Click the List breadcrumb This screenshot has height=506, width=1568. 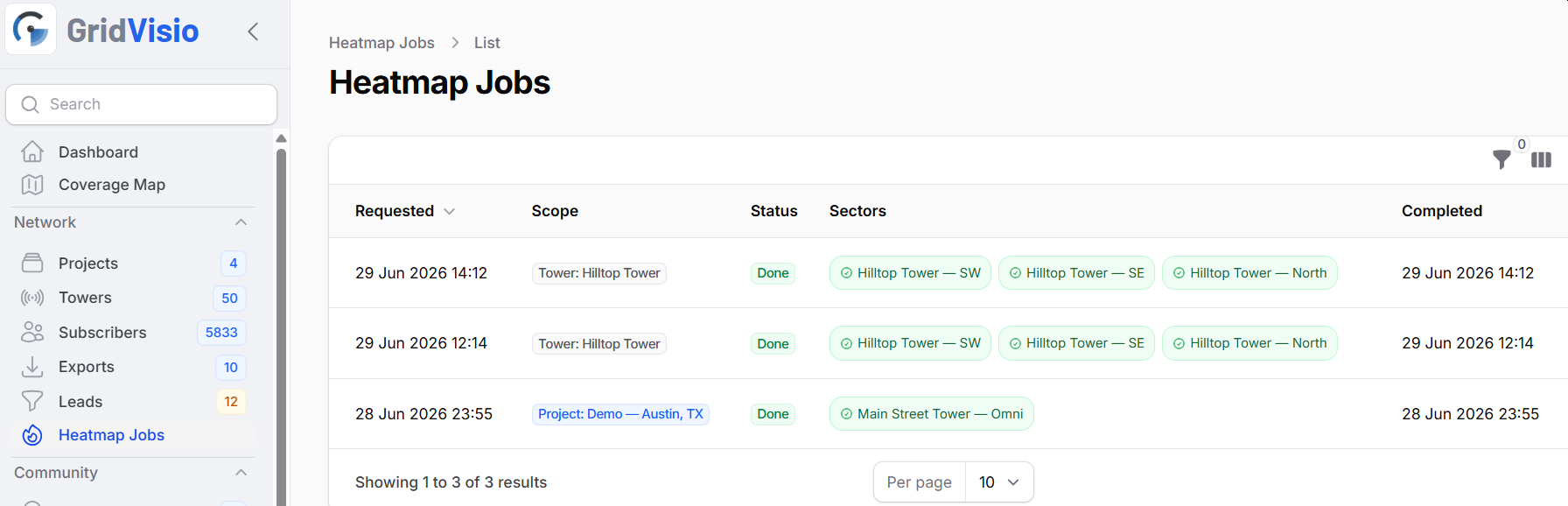487,43
